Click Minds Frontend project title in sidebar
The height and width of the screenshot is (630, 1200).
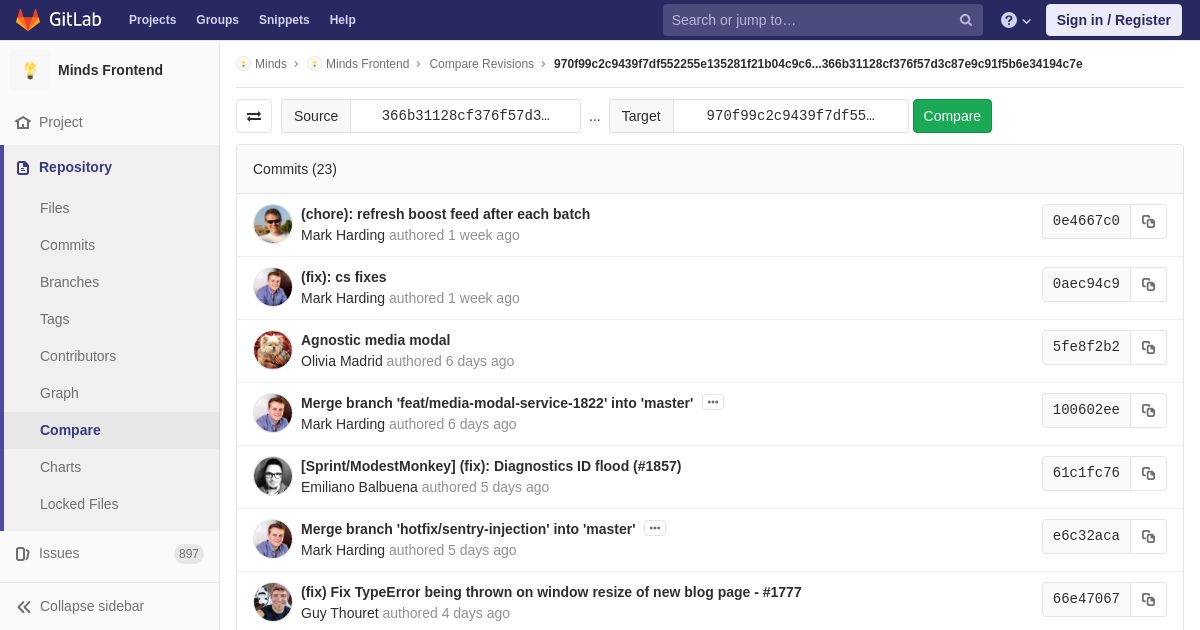[x=110, y=70]
